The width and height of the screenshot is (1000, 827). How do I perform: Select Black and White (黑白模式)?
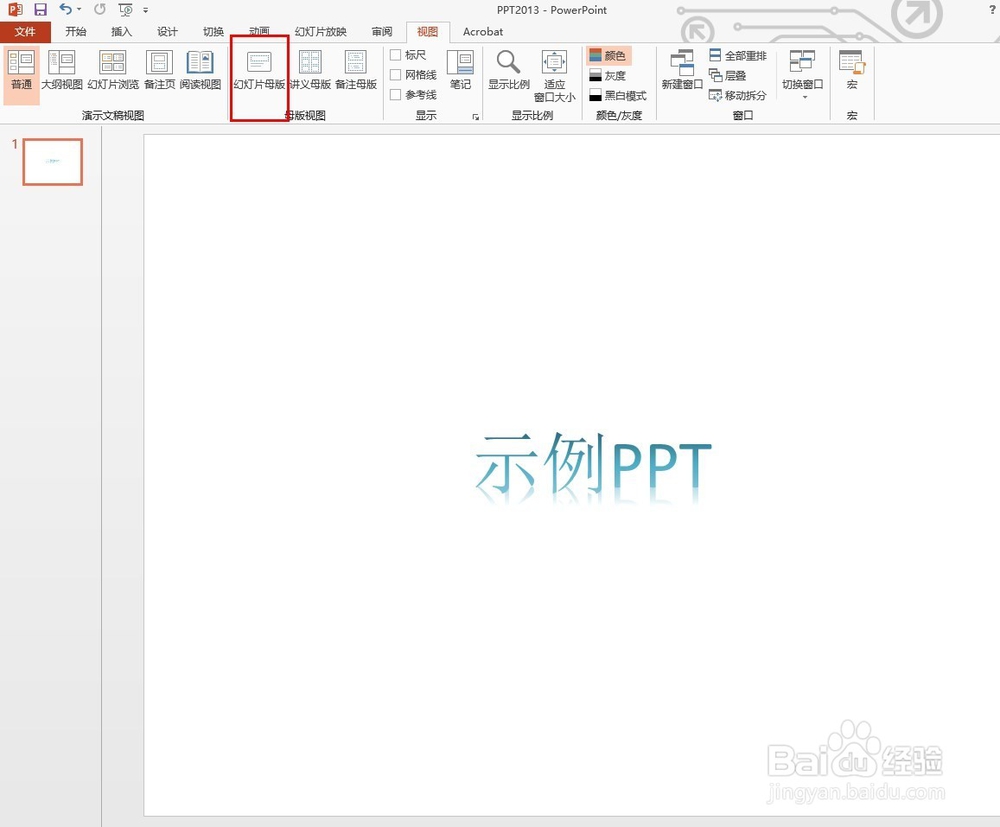[617, 96]
